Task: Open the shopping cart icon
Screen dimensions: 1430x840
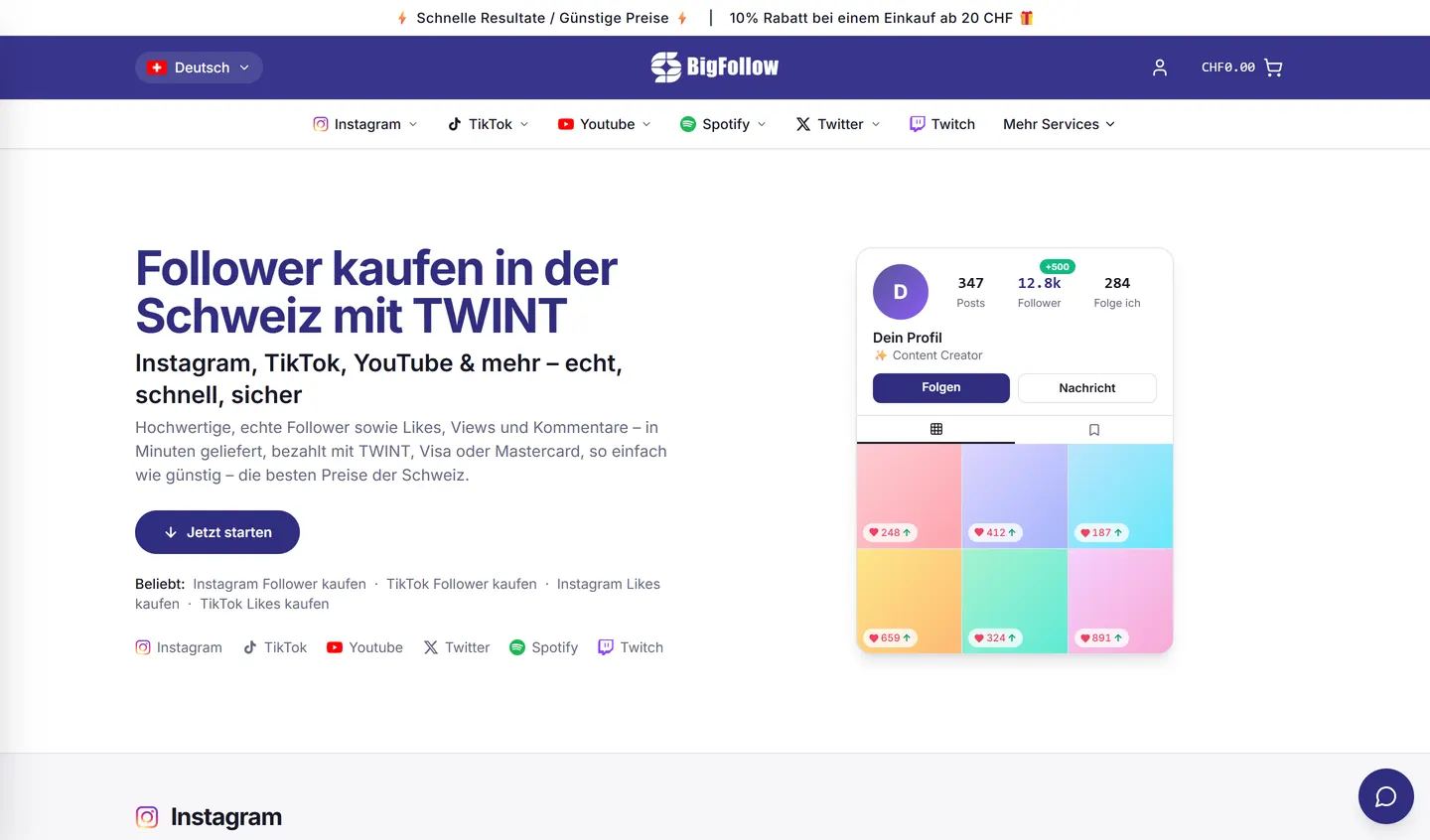Action: [x=1273, y=68]
